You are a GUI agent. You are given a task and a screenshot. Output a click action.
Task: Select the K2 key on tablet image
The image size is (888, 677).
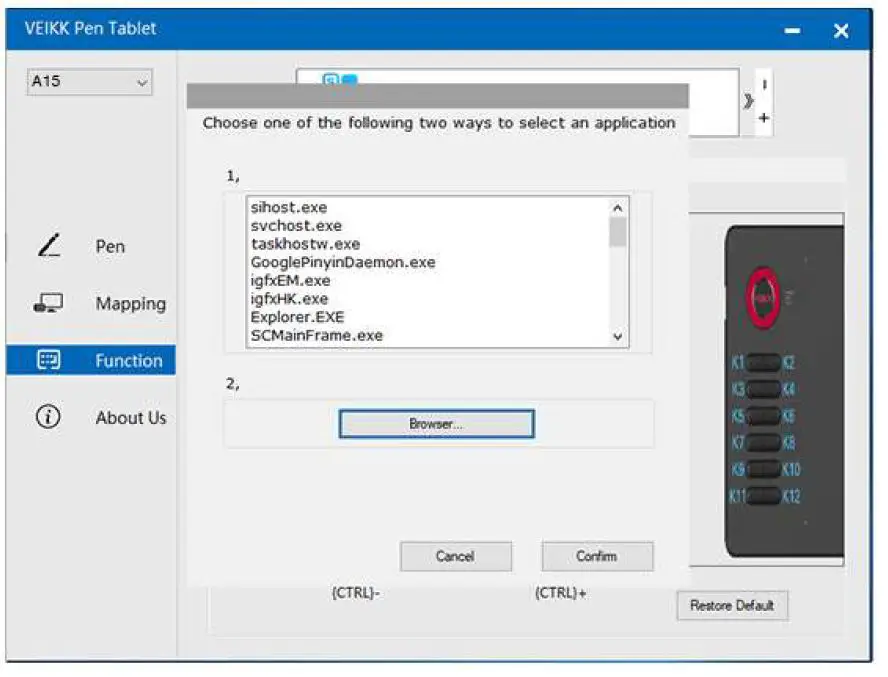[789, 363]
